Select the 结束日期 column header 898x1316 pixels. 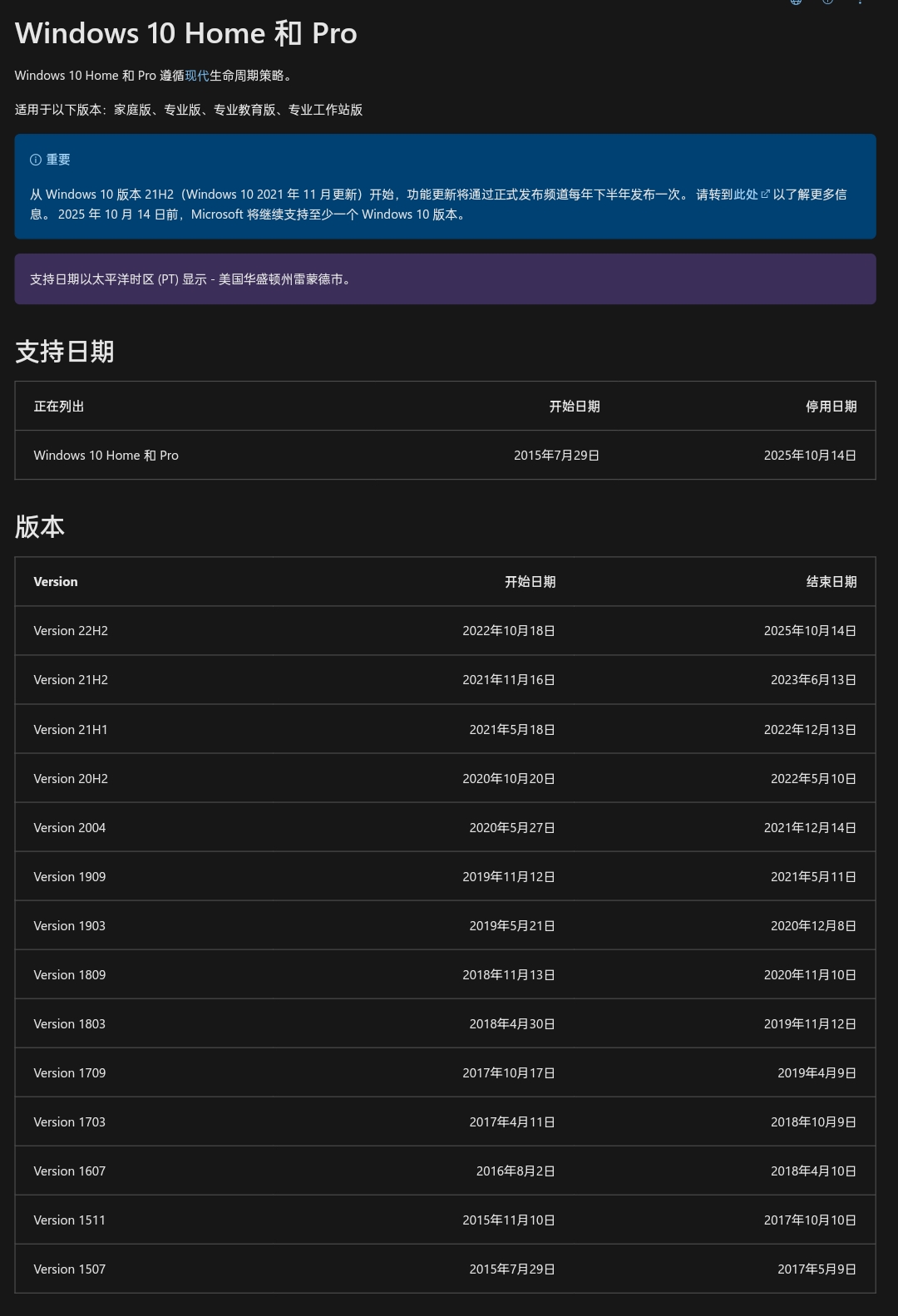(x=831, y=582)
